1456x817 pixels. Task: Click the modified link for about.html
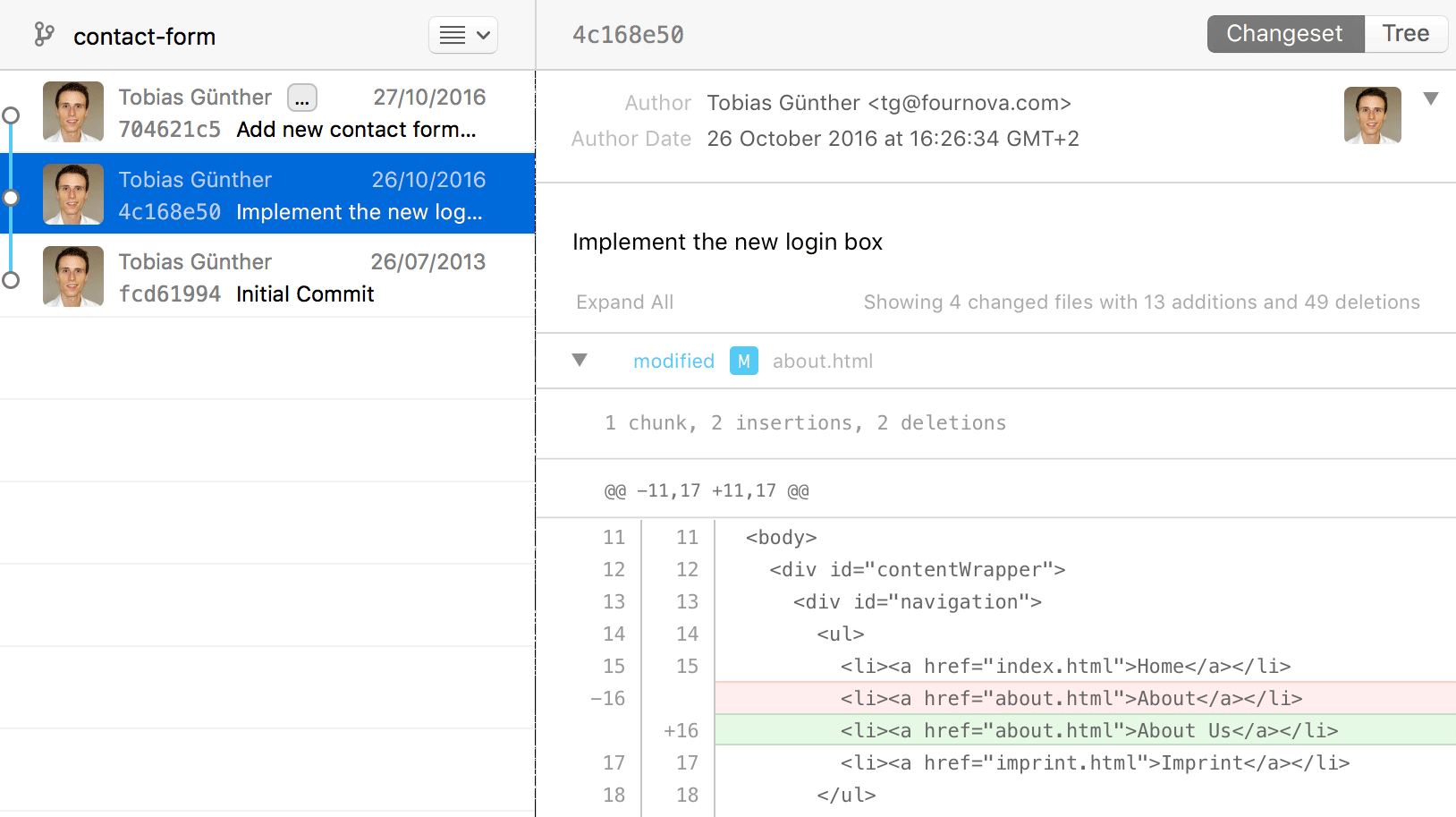pos(673,361)
